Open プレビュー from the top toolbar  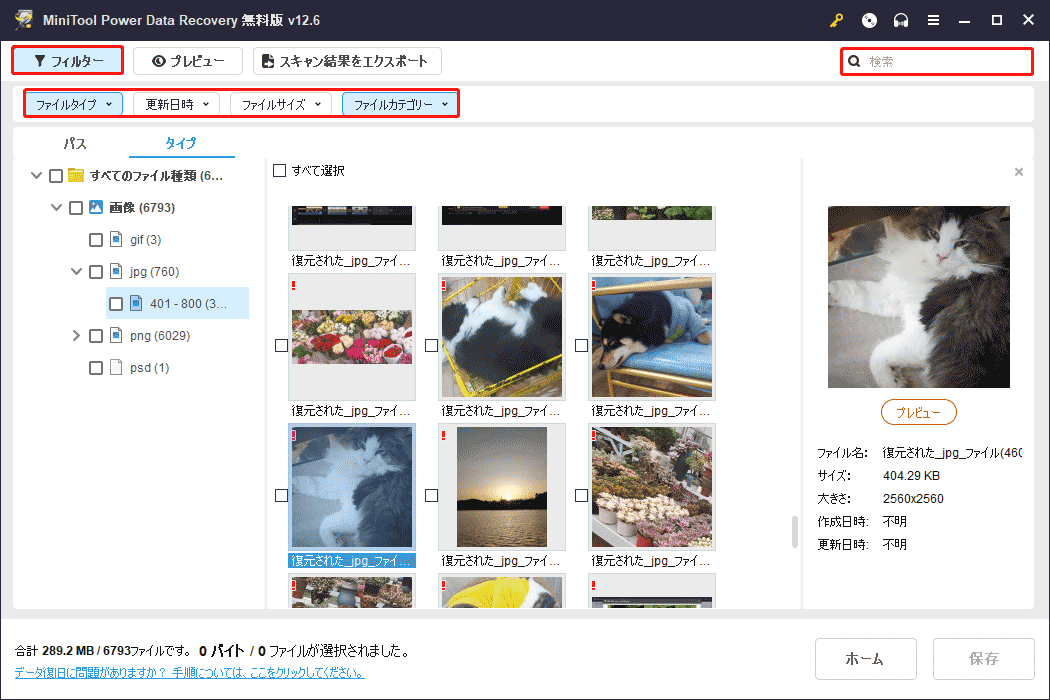click(187, 61)
